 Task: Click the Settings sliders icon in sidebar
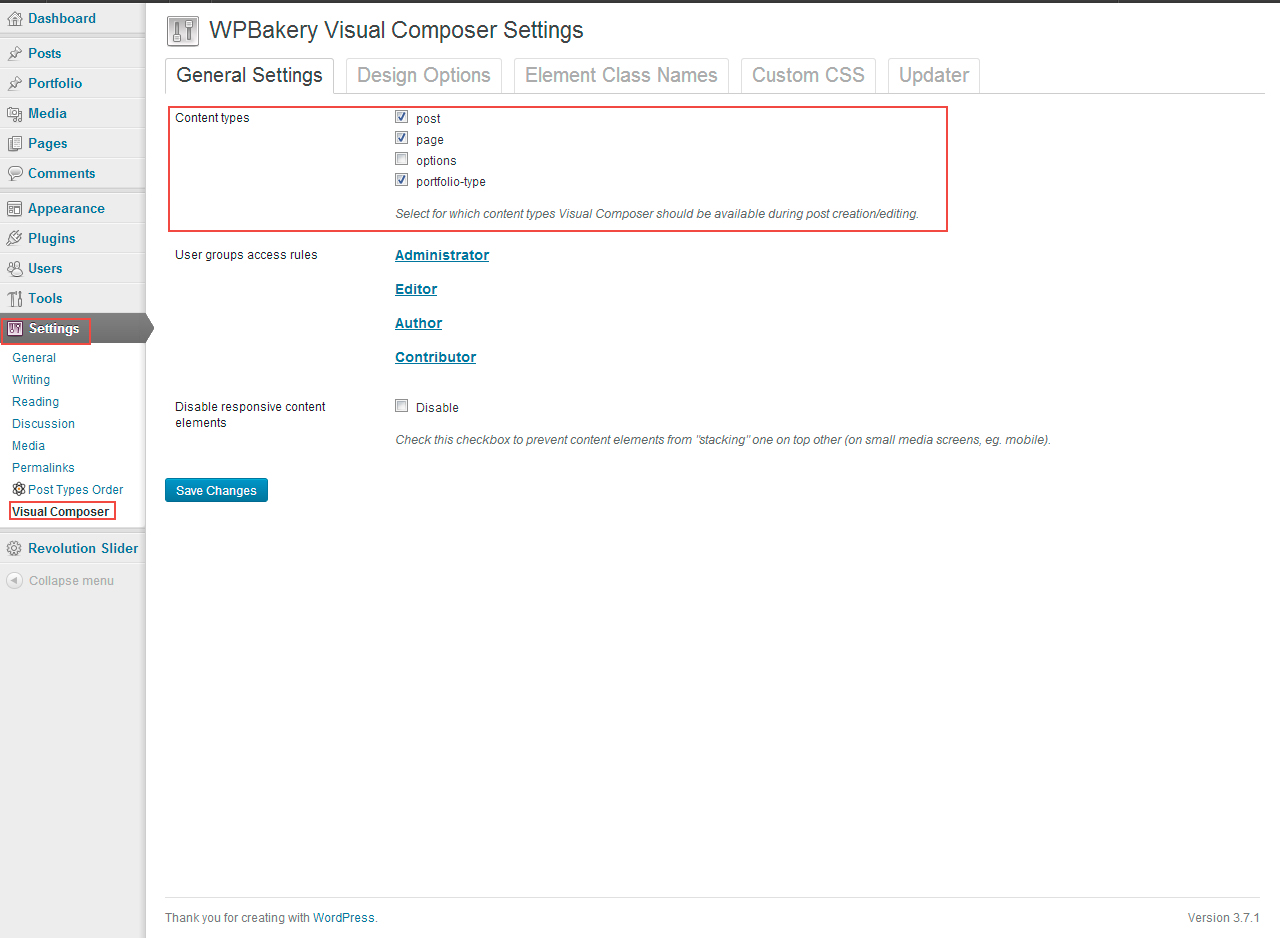click(14, 328)
